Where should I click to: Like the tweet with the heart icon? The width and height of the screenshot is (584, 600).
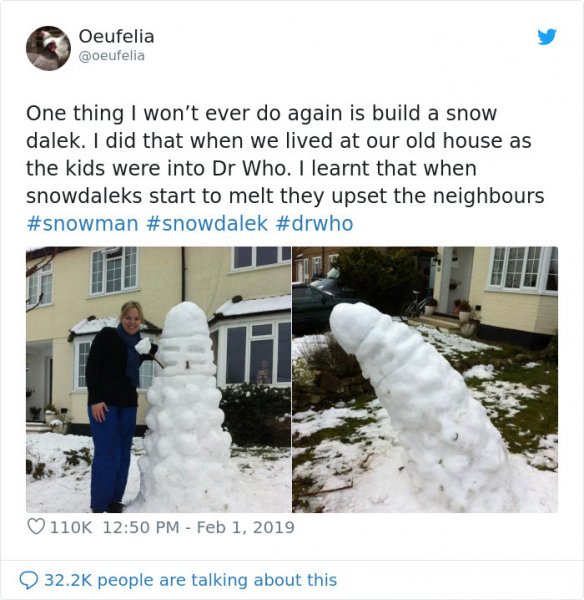tap(36, 527)
